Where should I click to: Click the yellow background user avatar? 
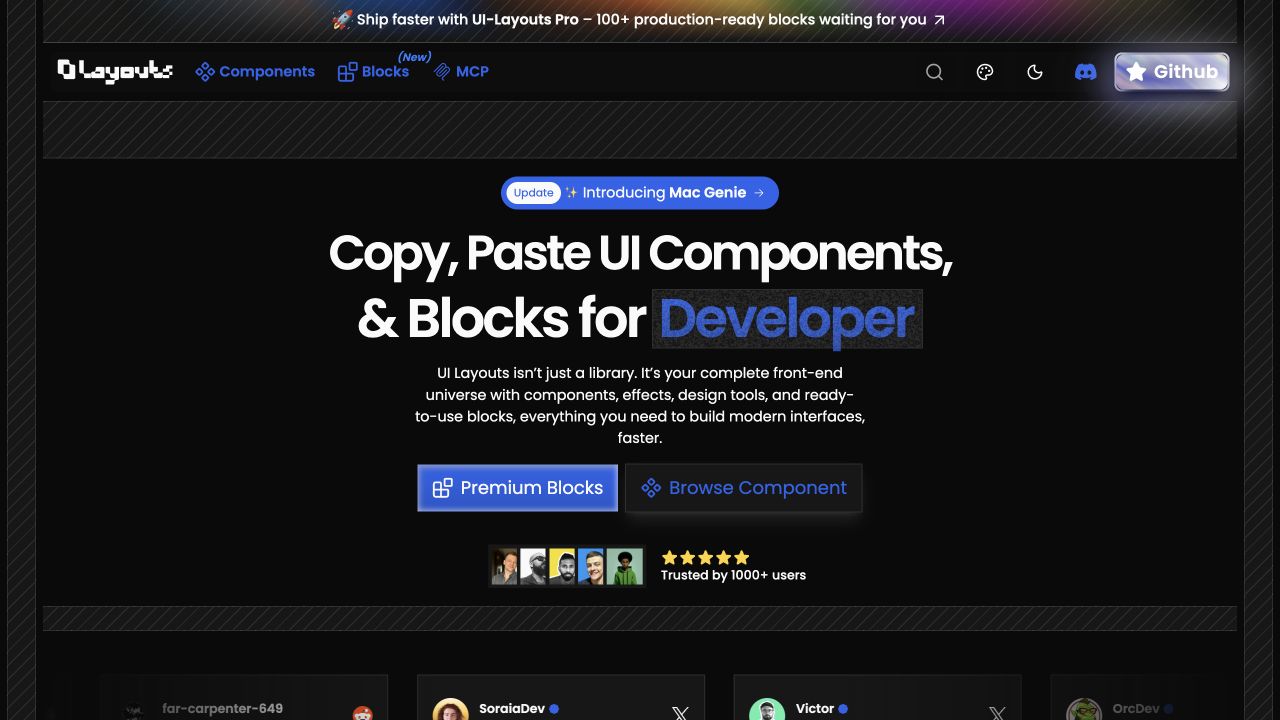(563, 566)
